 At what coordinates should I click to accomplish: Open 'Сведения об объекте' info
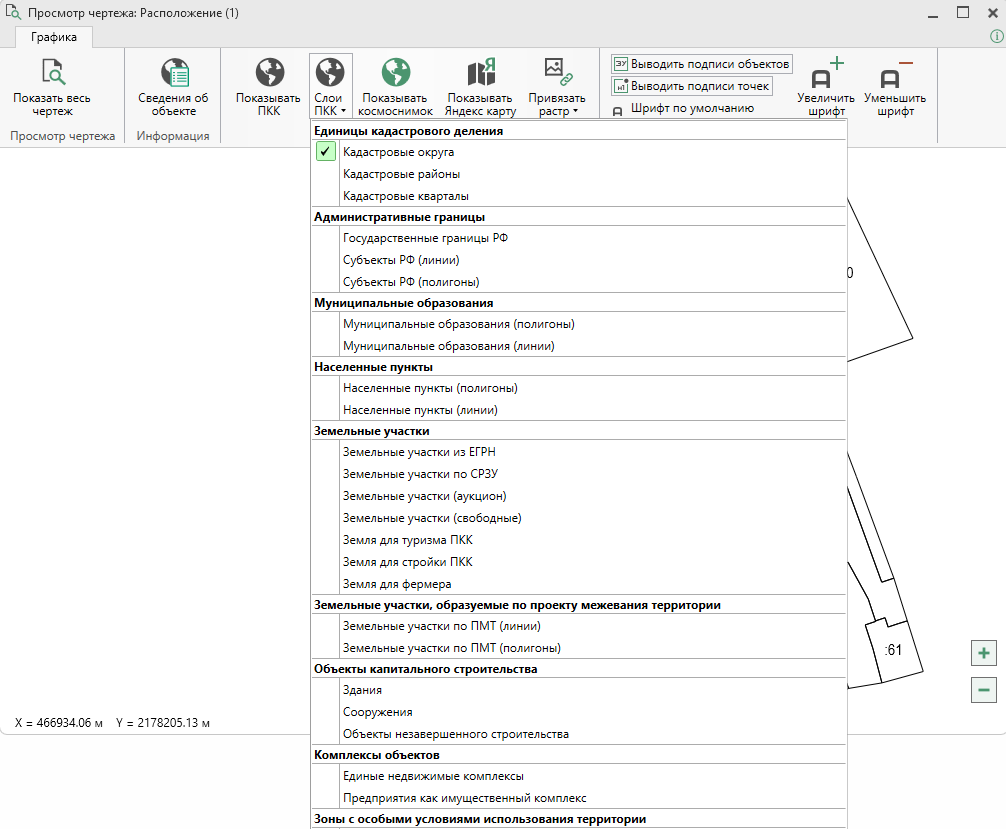[x=173, y=73]
